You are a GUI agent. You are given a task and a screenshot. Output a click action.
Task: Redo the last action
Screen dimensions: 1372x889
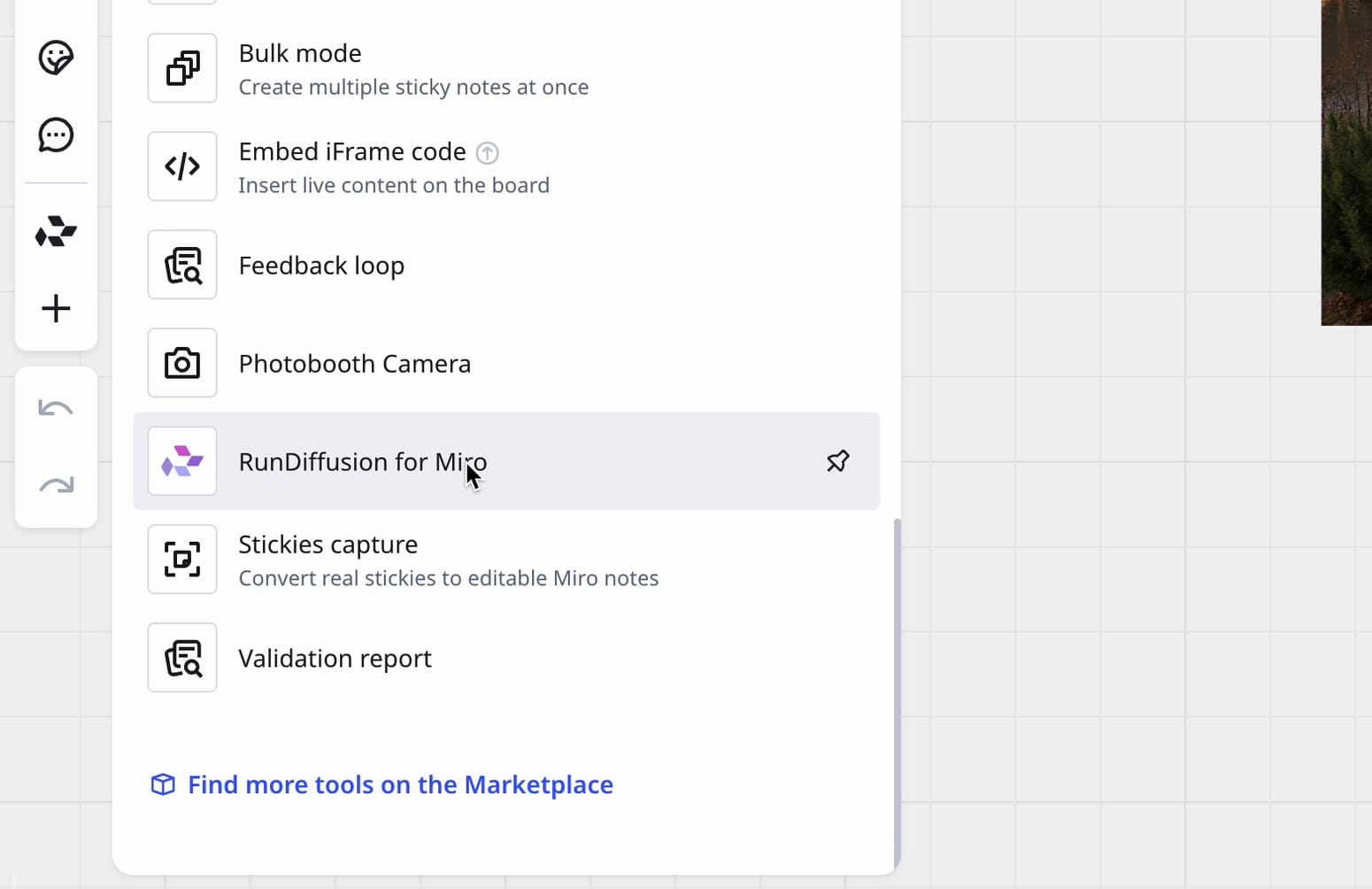tap(56, 485)
